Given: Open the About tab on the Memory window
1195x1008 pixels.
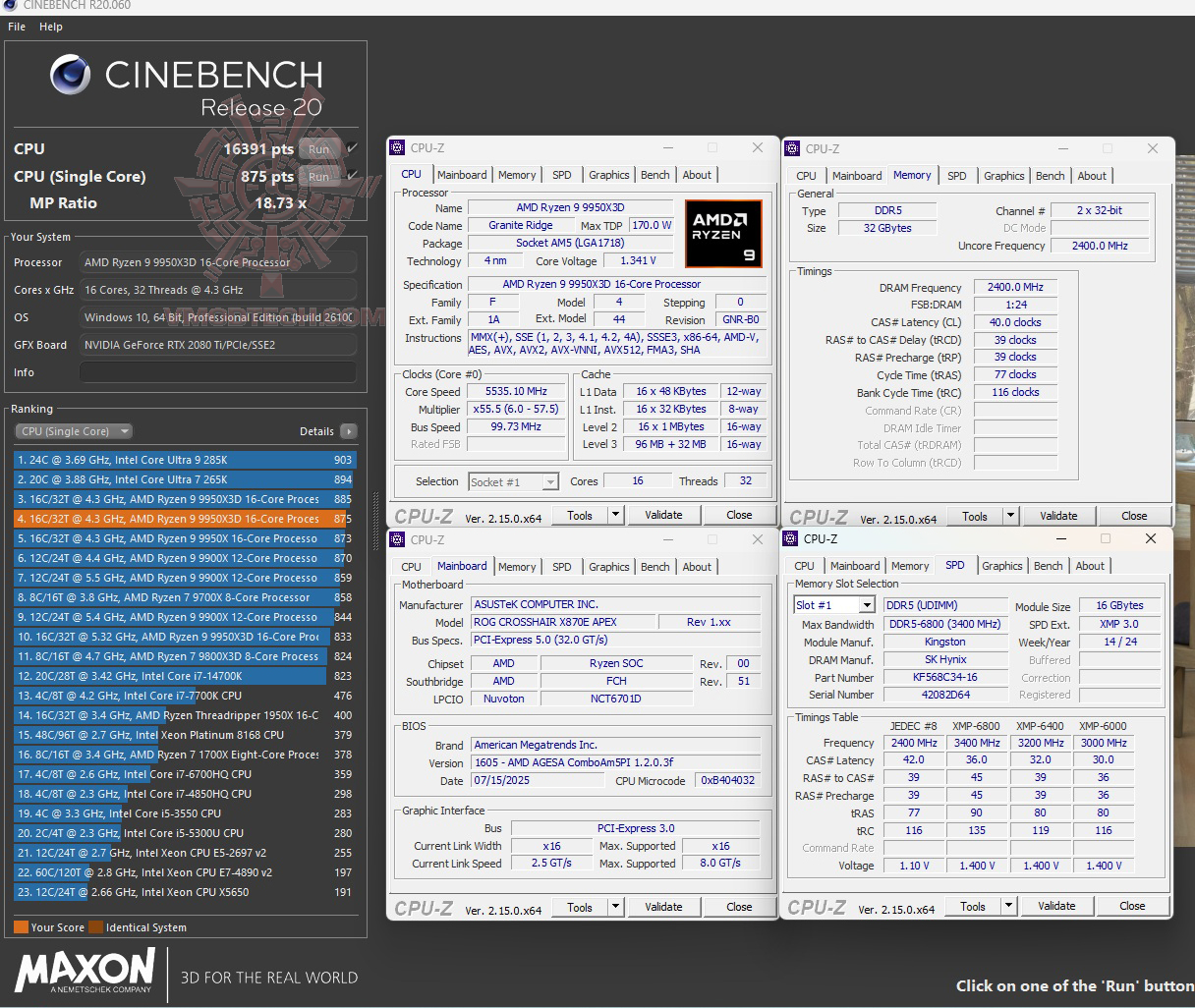Looking at the screenshot, I should [1092, 176].
